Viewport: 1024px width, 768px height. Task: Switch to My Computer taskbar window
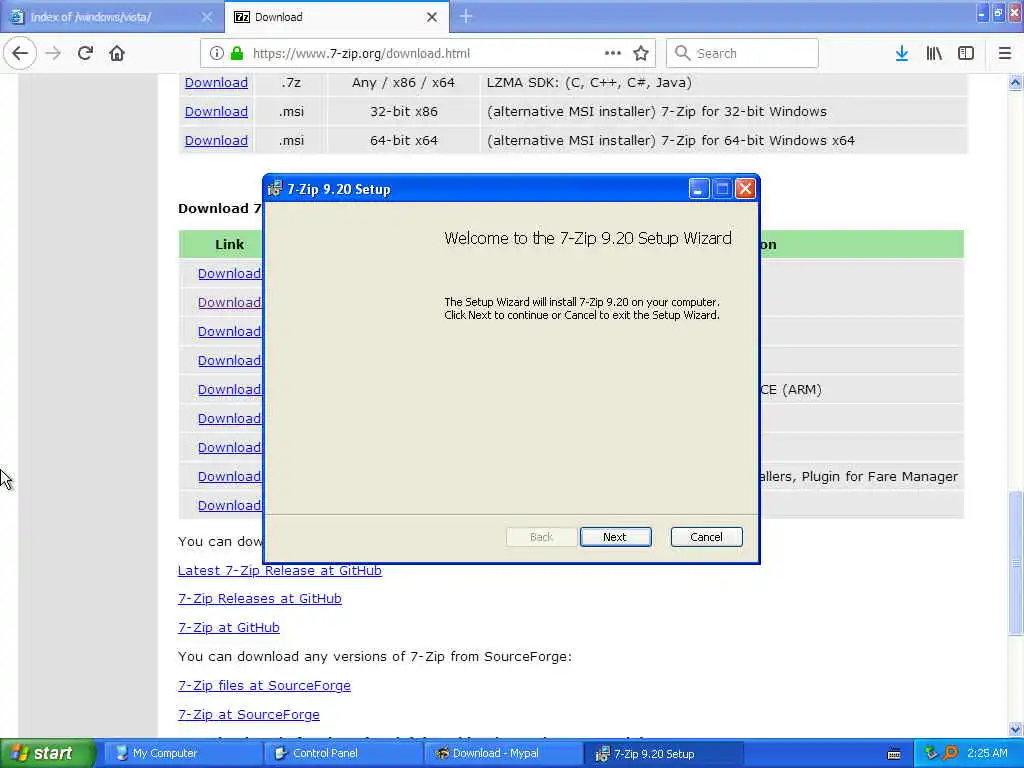point(182,754)
